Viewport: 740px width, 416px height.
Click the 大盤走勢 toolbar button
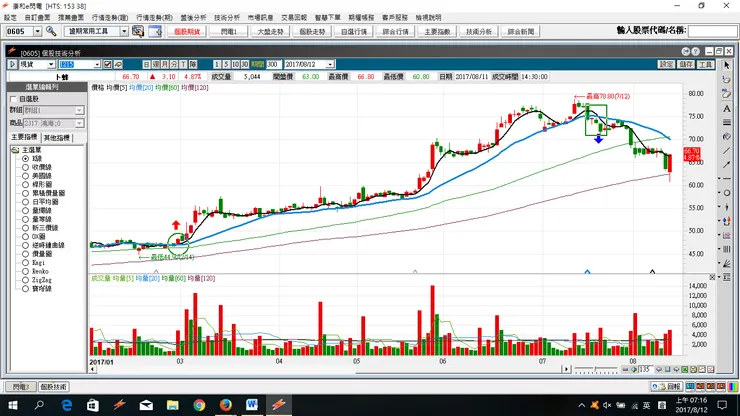tap(270, 32)
